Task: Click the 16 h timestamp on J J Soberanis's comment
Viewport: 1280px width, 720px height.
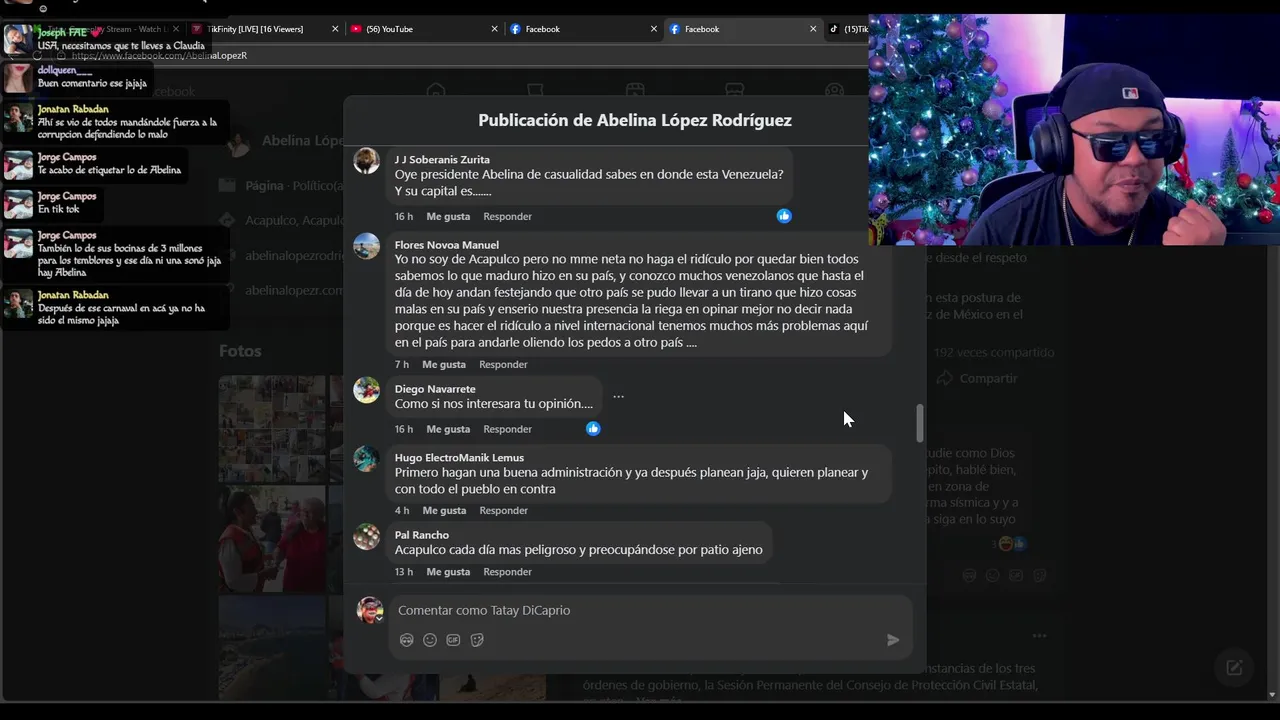Action: [403, 216]
